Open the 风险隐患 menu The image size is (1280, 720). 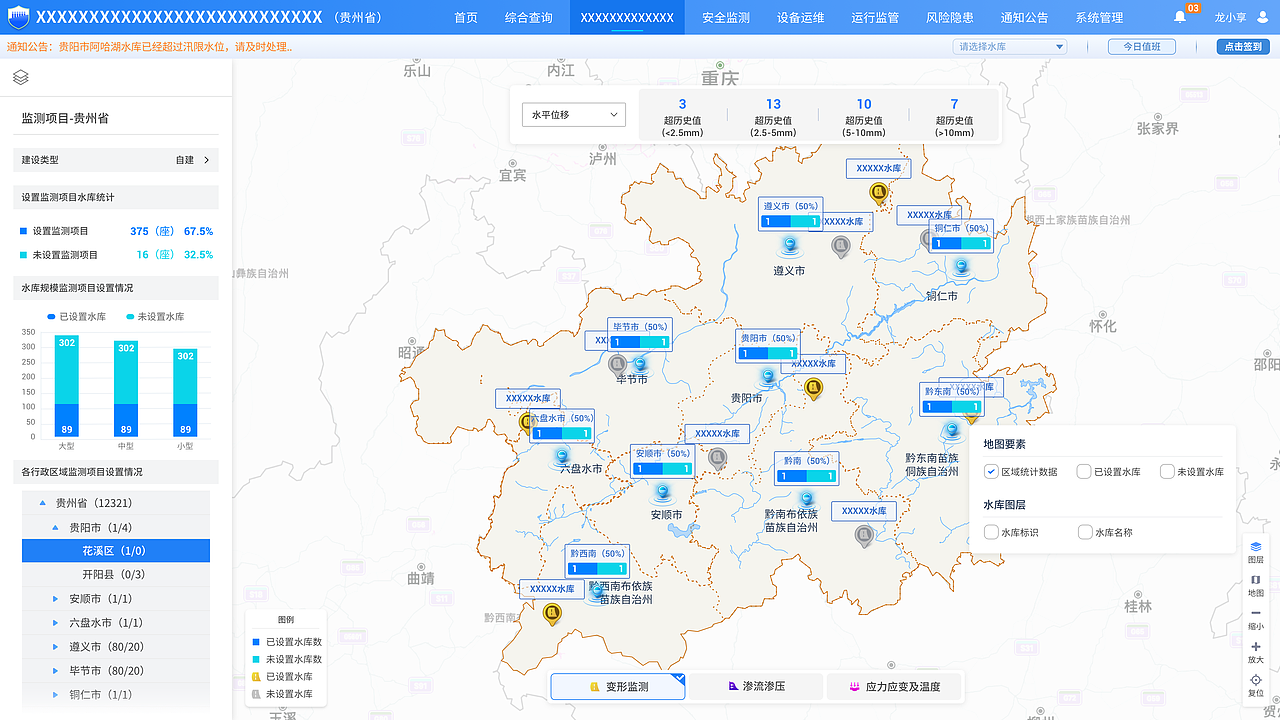pos(950,18)
